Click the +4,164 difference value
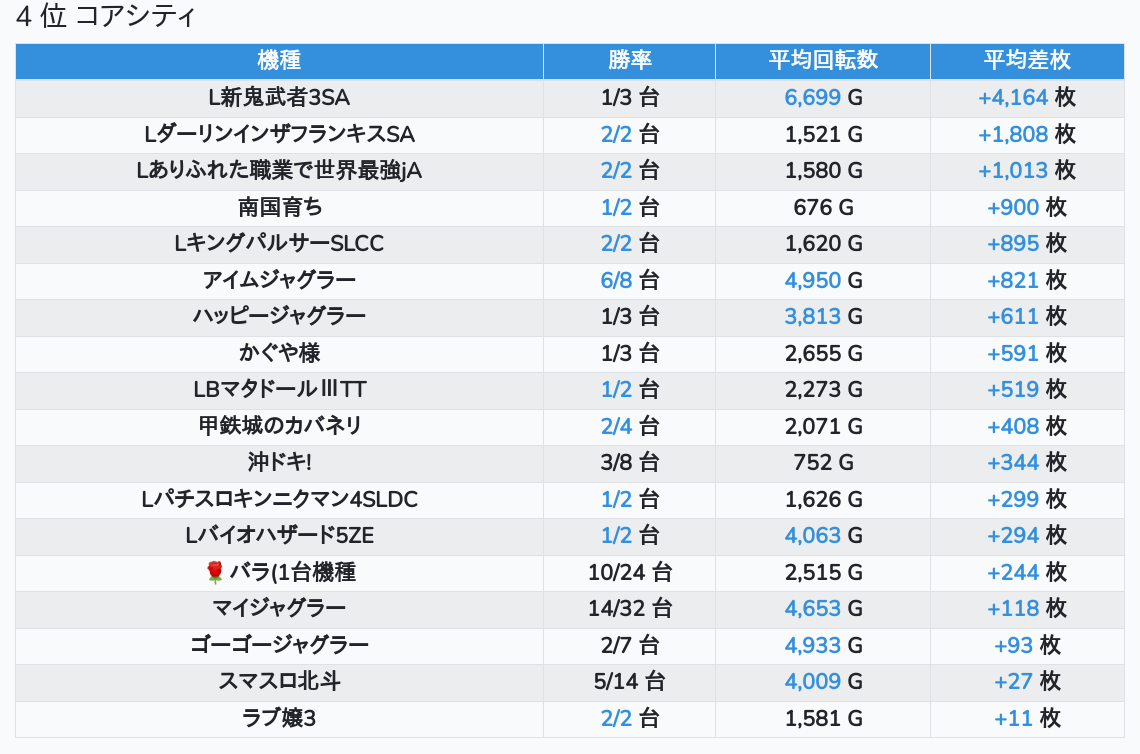Screen dimensions: 1140x754 pos(1013,97)
